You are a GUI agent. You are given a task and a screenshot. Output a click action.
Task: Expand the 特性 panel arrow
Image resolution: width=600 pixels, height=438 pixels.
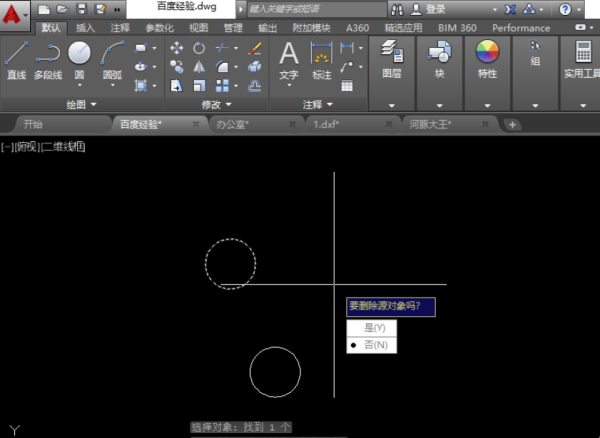pos(487,106)
